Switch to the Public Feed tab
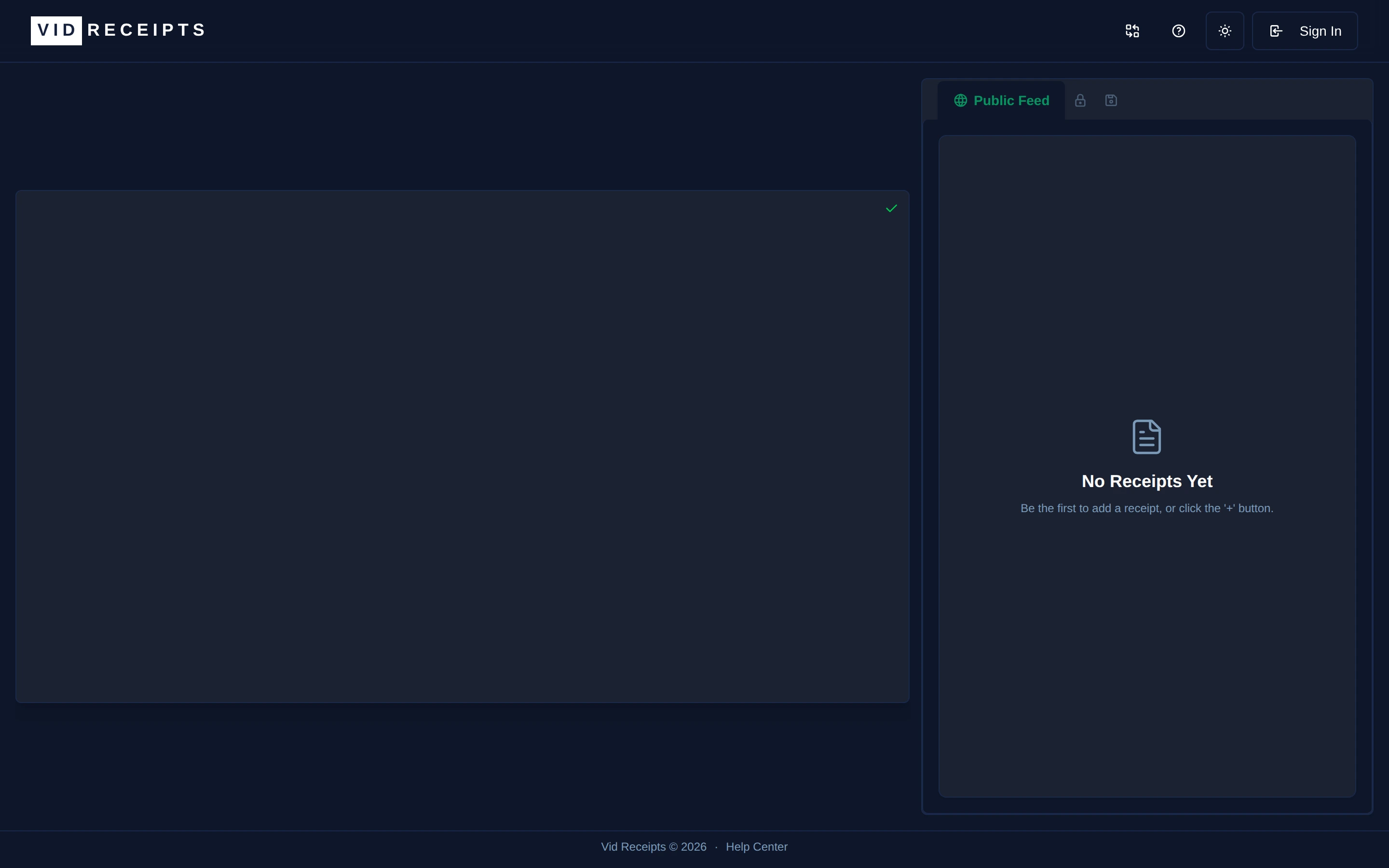Screen dimensions: 1389x868 (1011, 100)
